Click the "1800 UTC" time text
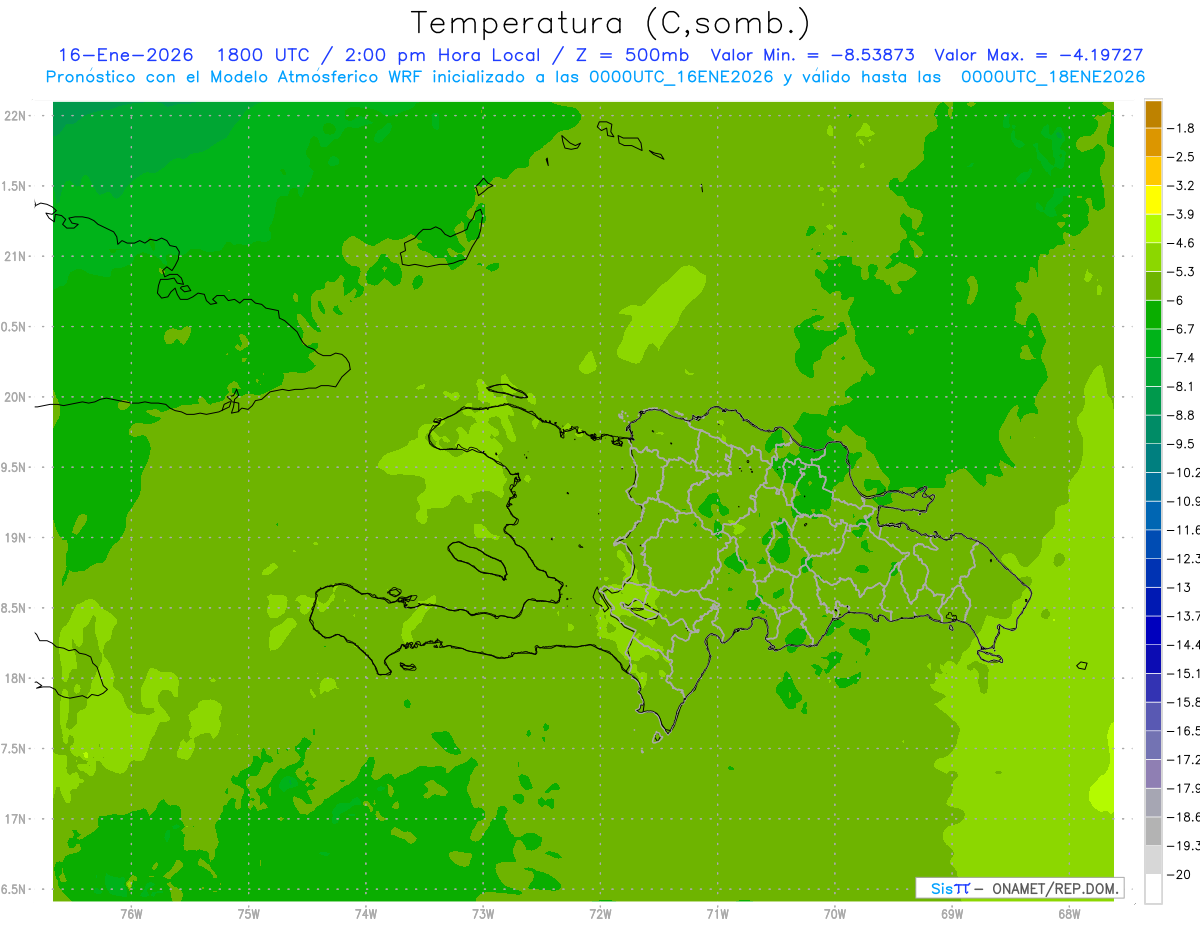 [x=262, y=55]
